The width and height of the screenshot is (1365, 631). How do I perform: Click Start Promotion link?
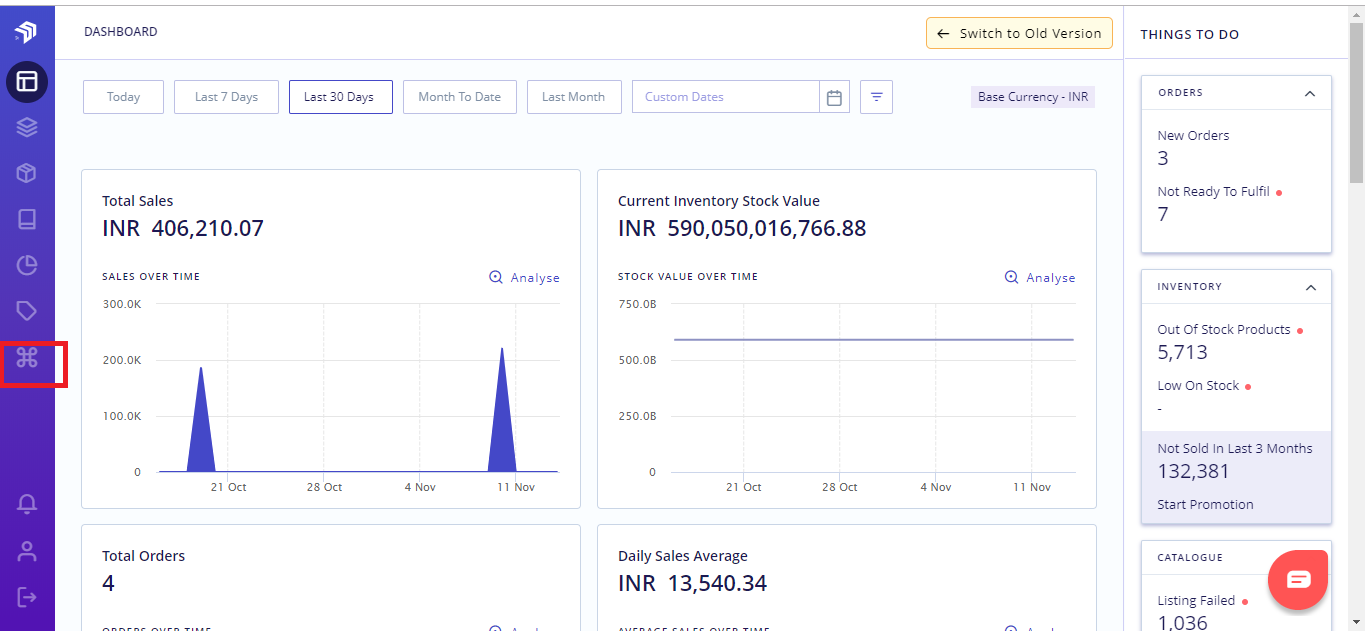[x=1205, y=504]
